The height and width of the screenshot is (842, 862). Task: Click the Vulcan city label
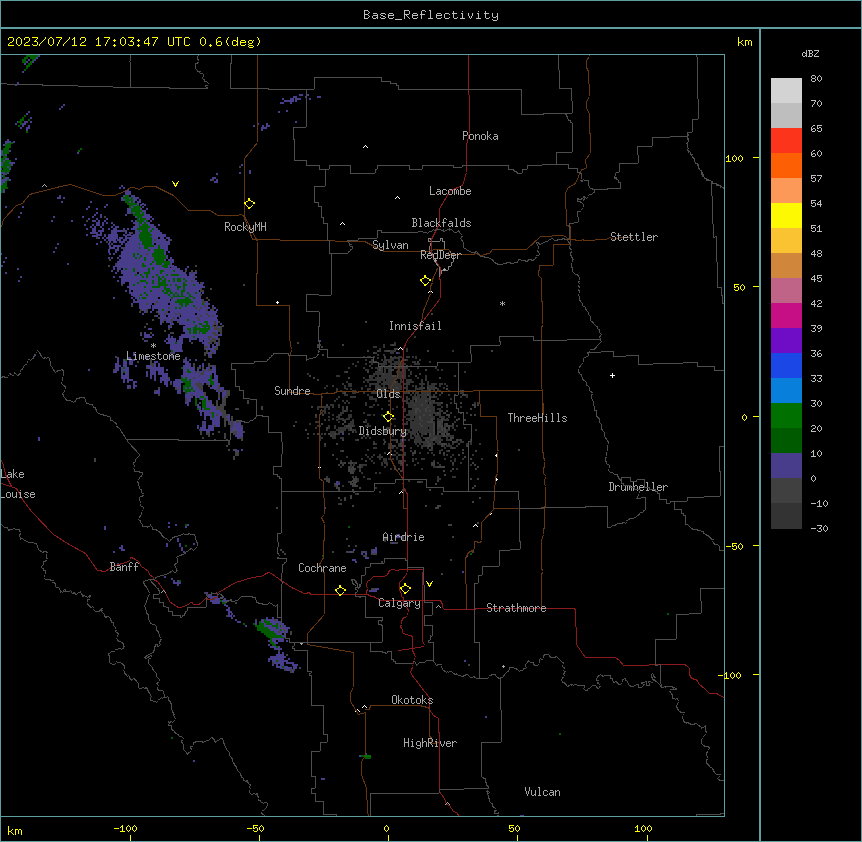tap(543, 792)
